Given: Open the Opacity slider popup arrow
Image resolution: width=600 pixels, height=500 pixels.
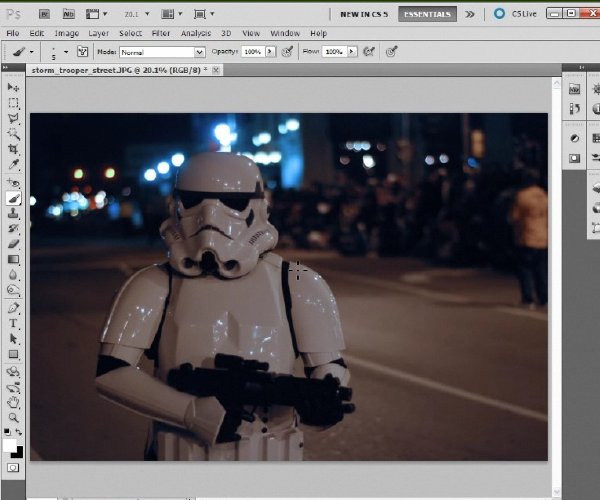Looking at the screenshot, I should coord(271,51).
